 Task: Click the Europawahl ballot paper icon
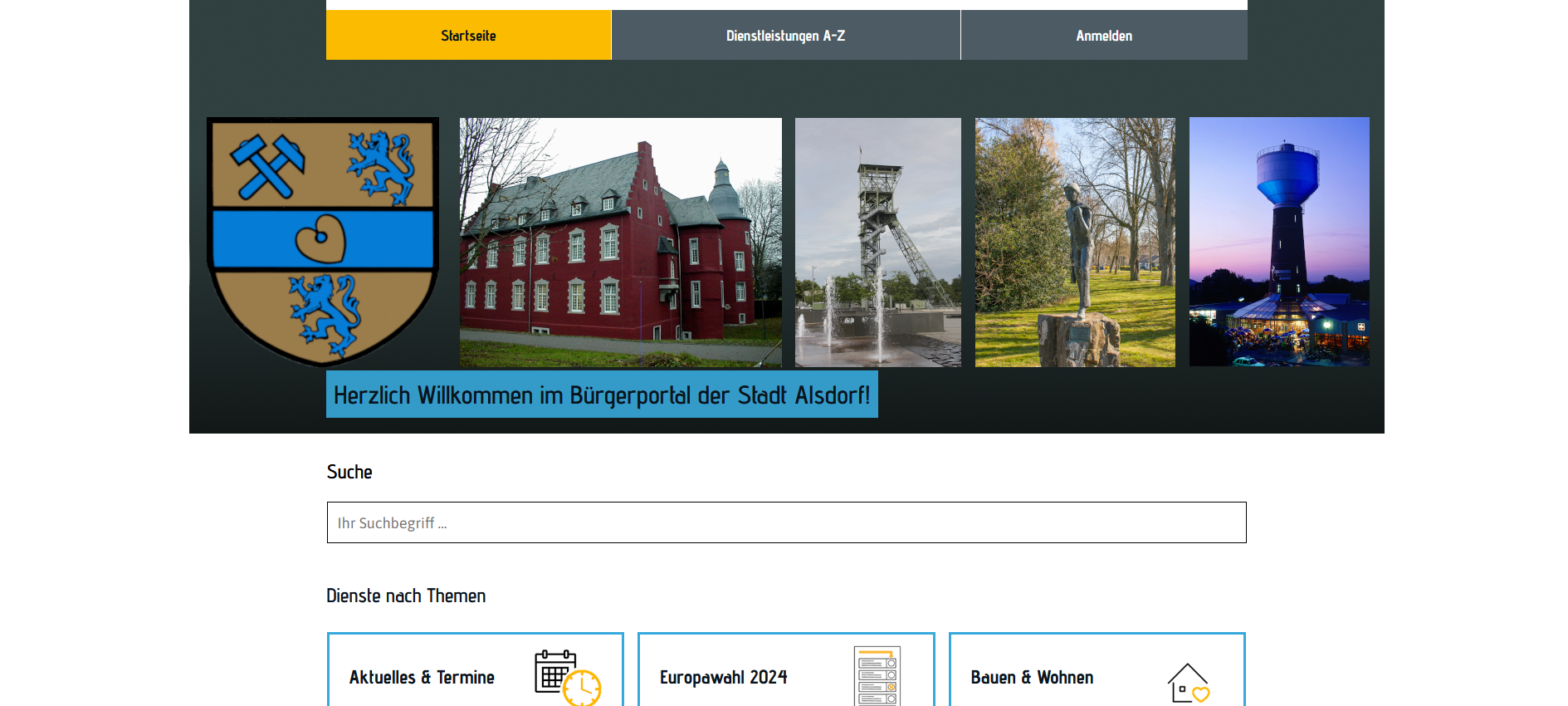(877, 677)
